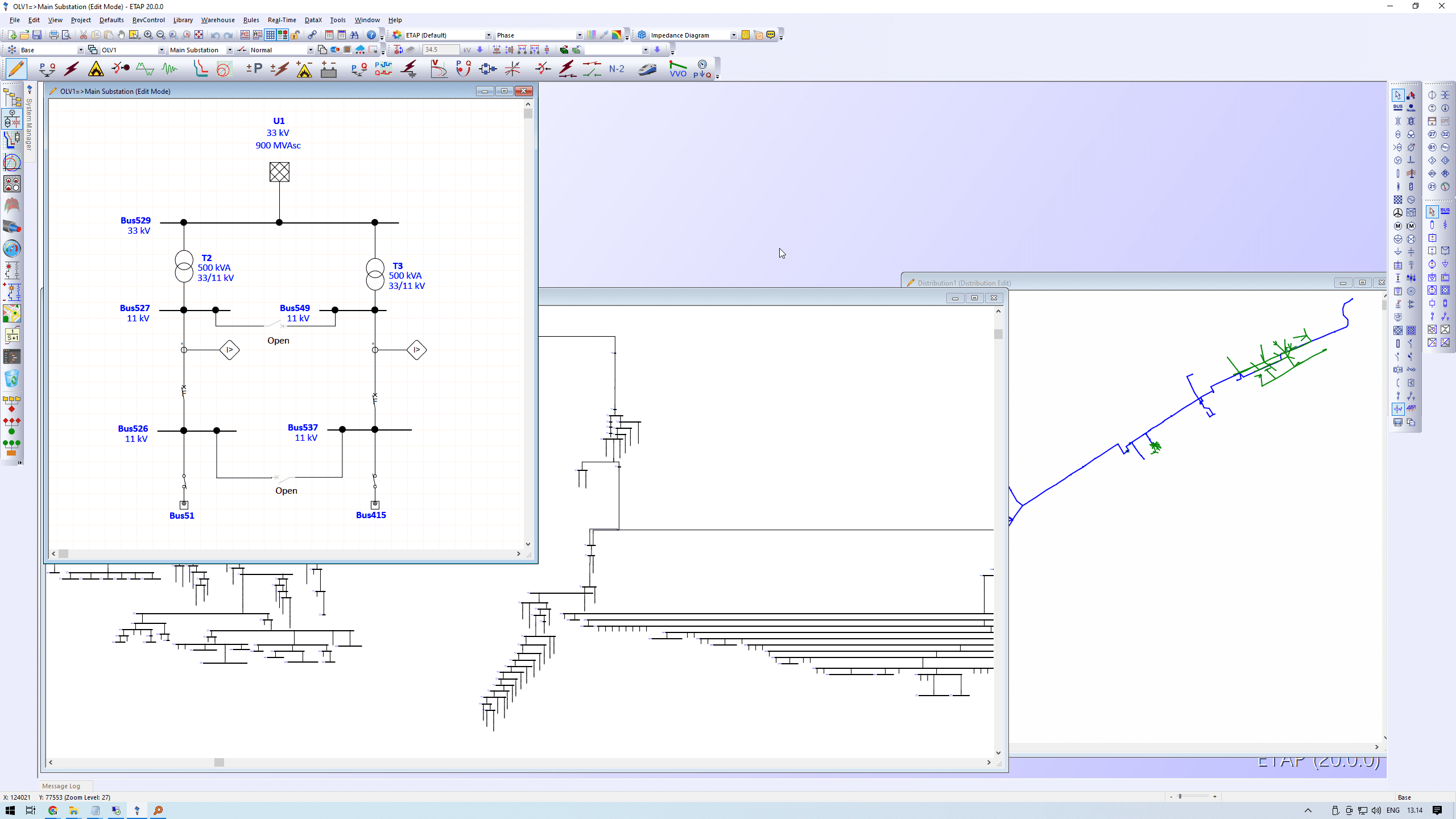Toggle the toolbar lock padlock icon
The height and width of the screenshot is (819, 1456).
click(295, 35)
